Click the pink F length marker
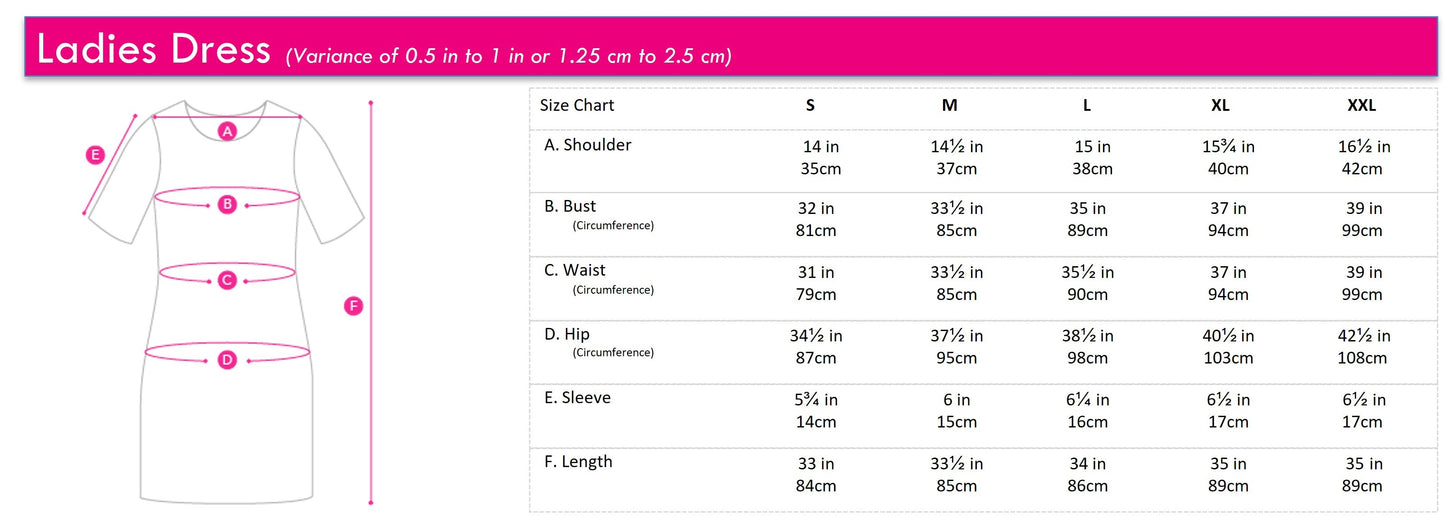1445x518 pixels. [x=352, y=306]
